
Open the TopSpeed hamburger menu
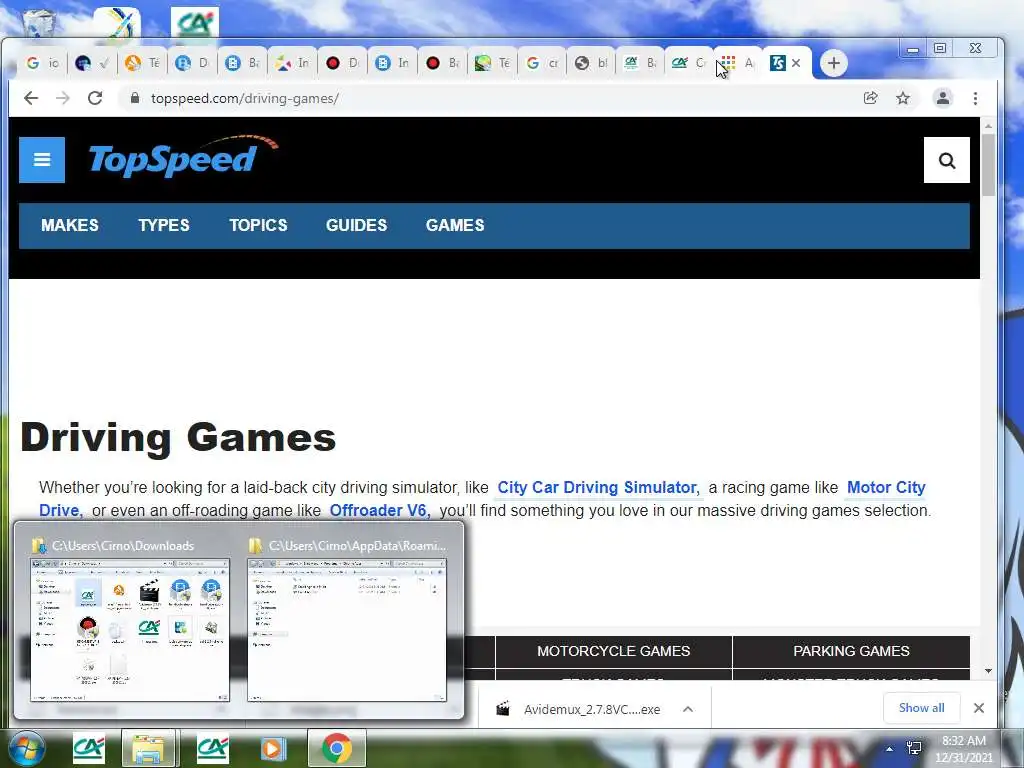(x=42, y=160)
